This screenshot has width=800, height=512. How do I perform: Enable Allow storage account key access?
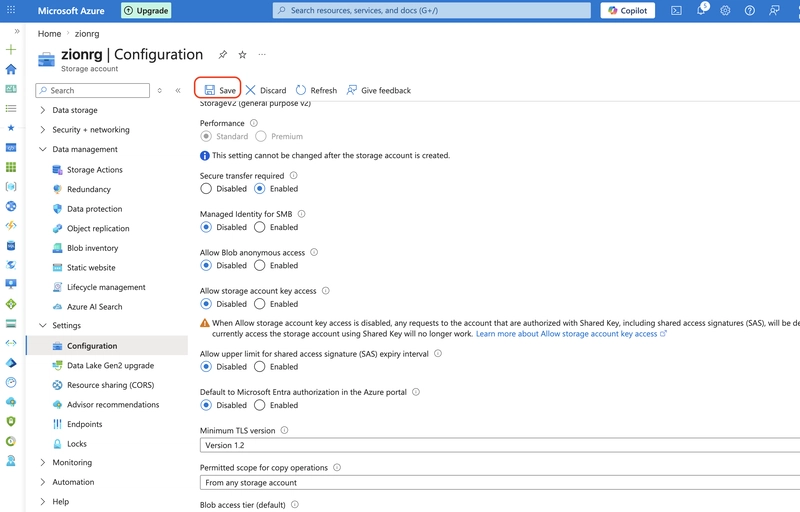pos(260,304)
